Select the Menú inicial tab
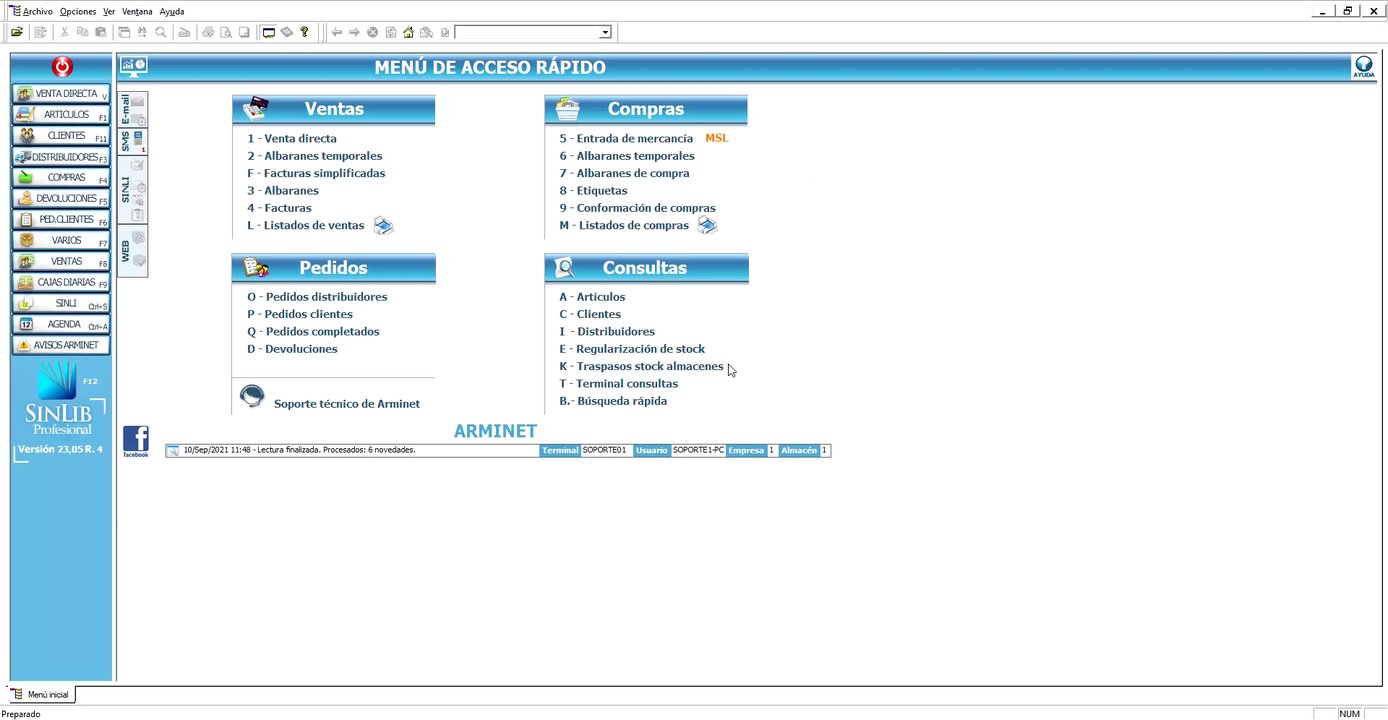 (x=40, y=694)
